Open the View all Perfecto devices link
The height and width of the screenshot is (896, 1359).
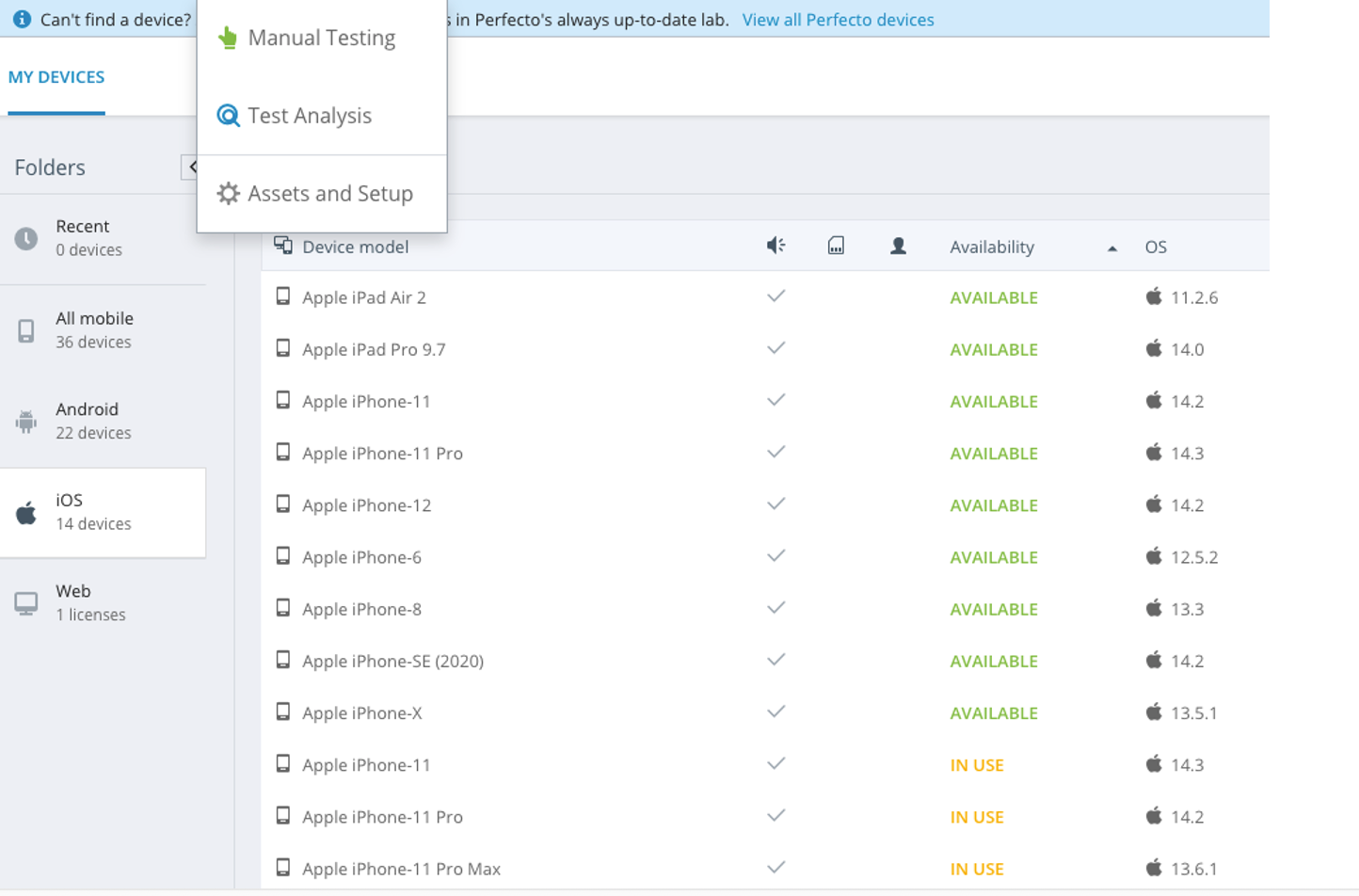tap(838, 20)
